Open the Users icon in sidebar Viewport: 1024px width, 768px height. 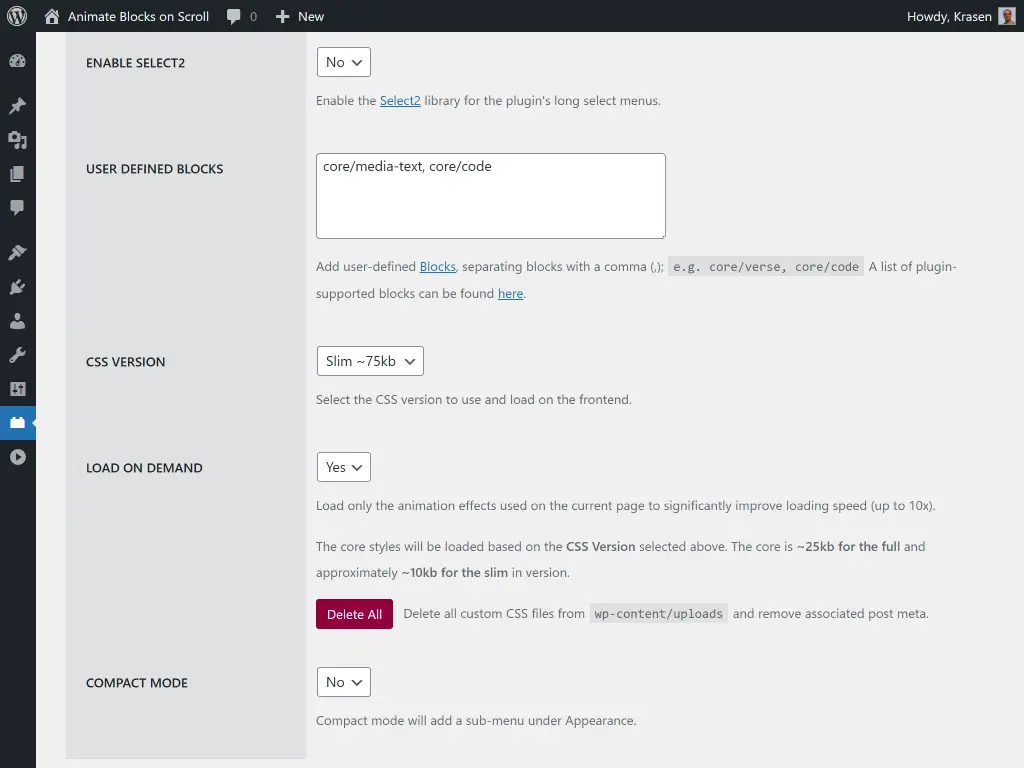[x=18, y=321]
